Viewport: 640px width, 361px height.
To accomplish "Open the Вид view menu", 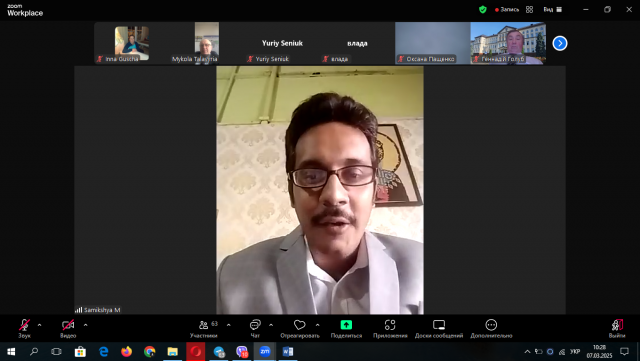I will [x=553, y=9].
